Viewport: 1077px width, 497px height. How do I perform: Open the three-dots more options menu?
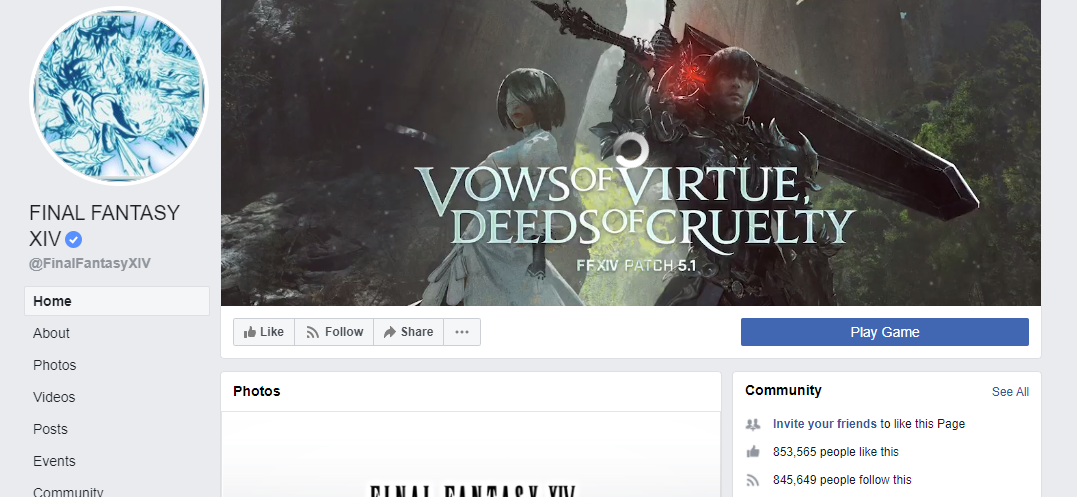click(x=462, y=332)
